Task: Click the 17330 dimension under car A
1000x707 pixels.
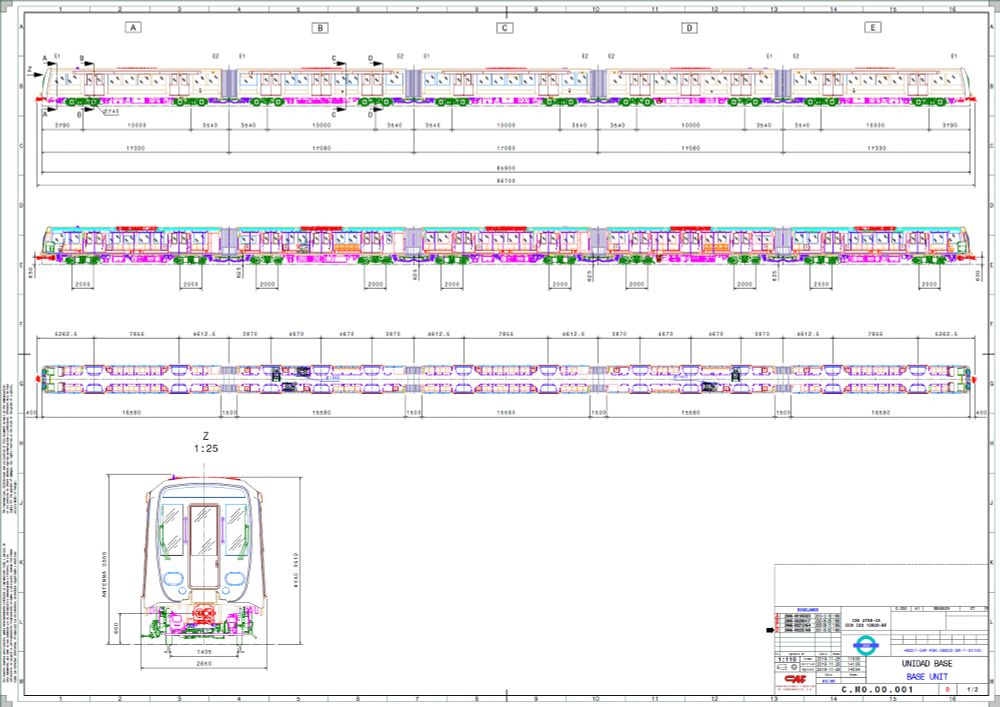Action: point(135,148)
